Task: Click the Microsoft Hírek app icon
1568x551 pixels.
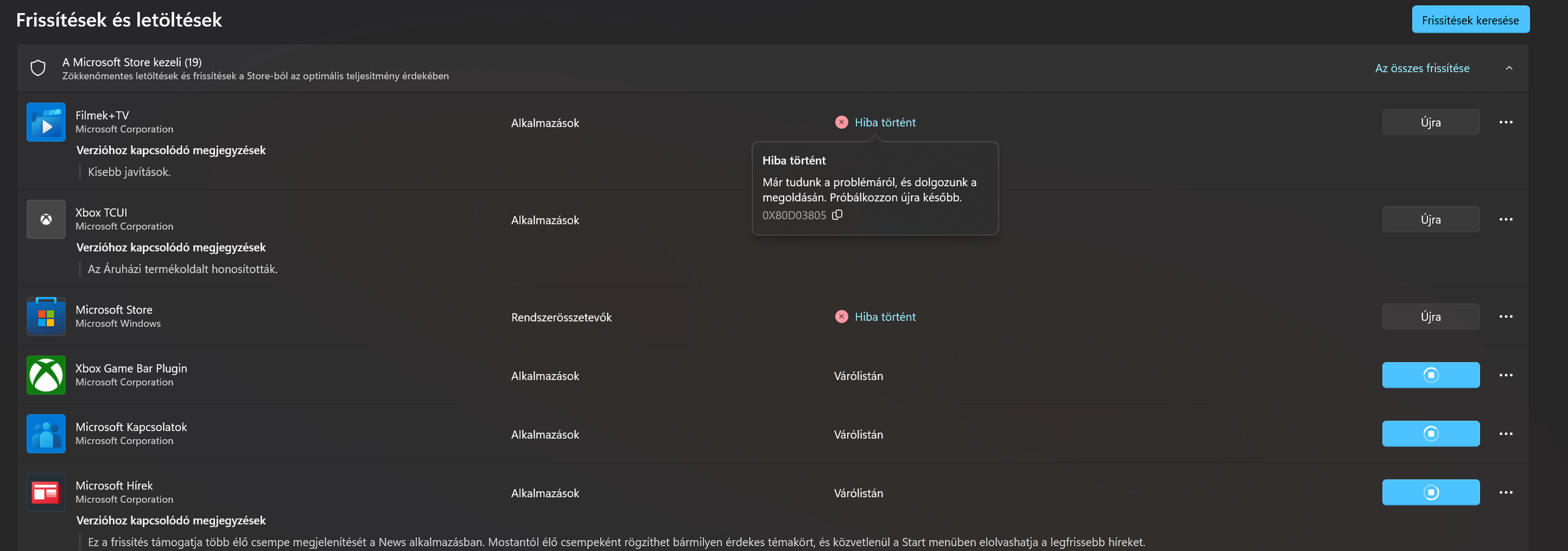Action: 46,492
